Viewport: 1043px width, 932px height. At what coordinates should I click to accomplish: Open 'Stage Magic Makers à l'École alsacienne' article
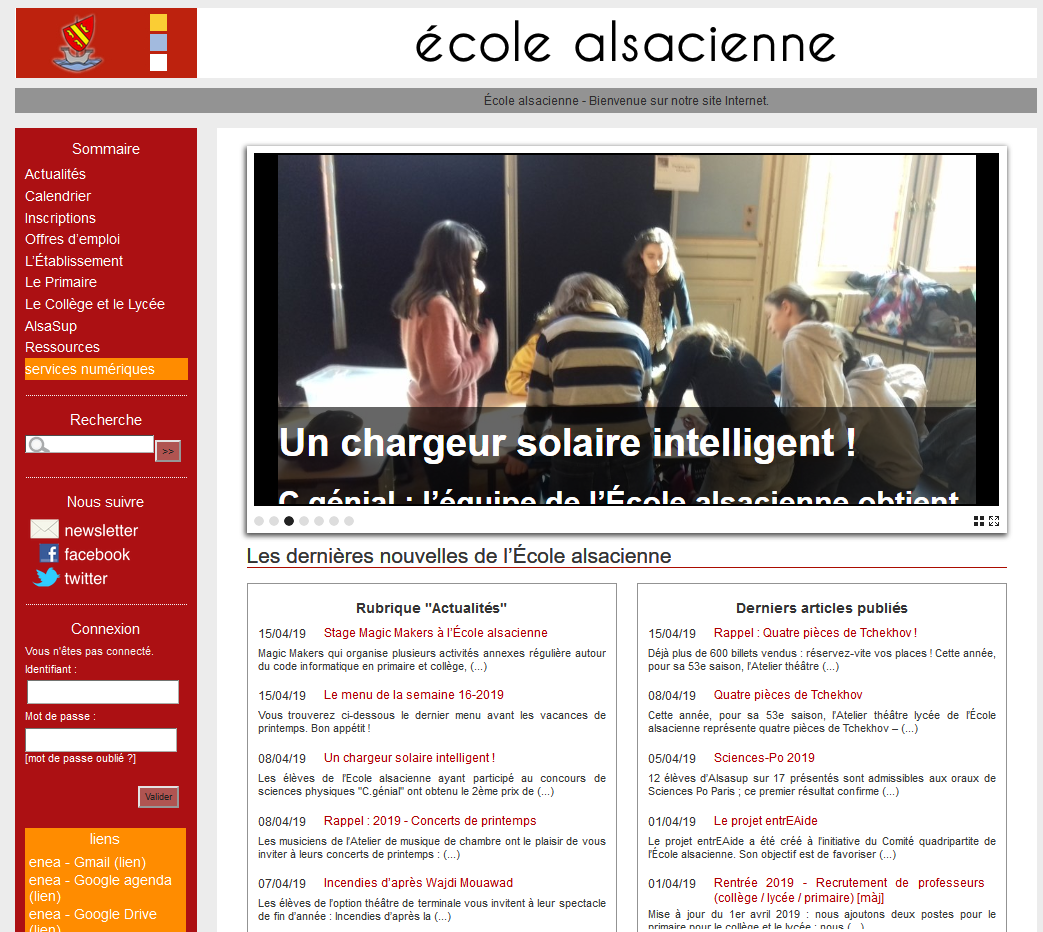[435, 633]
